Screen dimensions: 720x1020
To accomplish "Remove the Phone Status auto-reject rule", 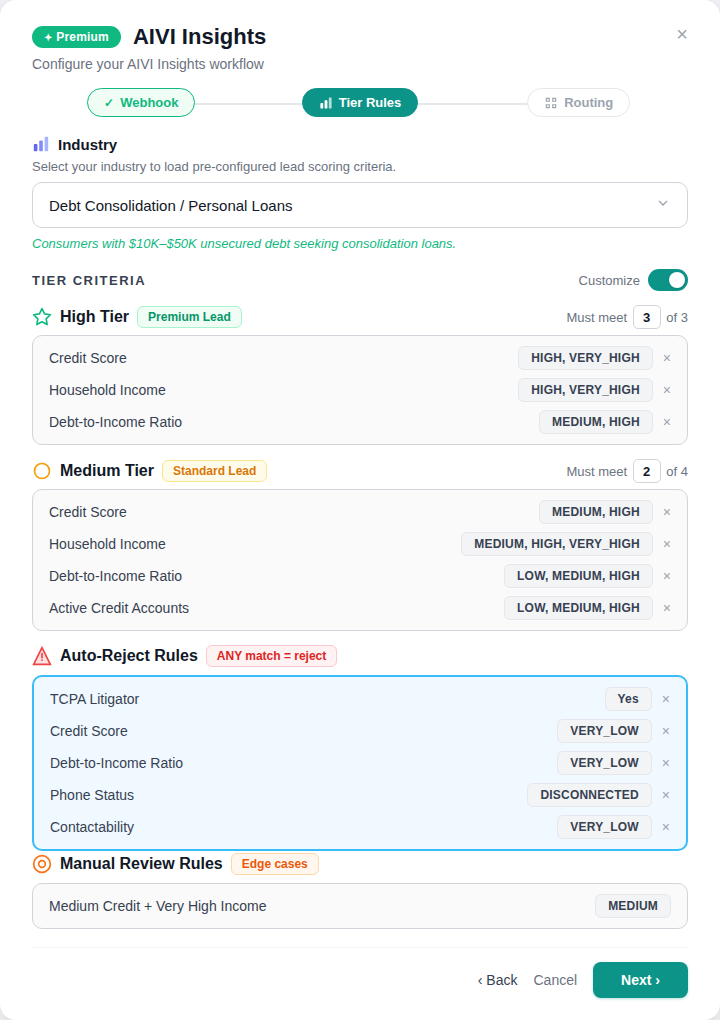I will tap(665, 795).
